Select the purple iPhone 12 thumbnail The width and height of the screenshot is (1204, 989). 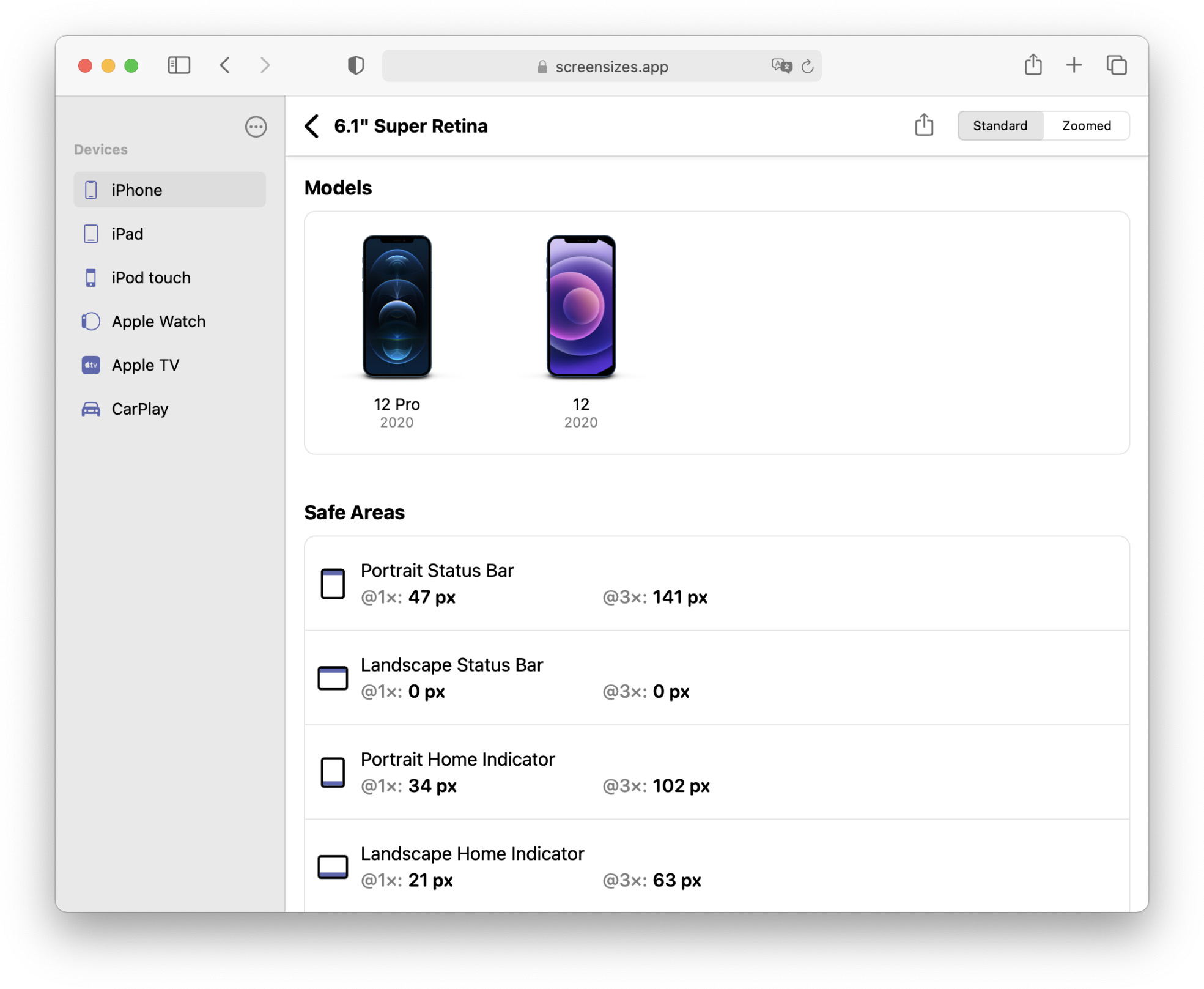pyautogui.click(x=581, y=306)
